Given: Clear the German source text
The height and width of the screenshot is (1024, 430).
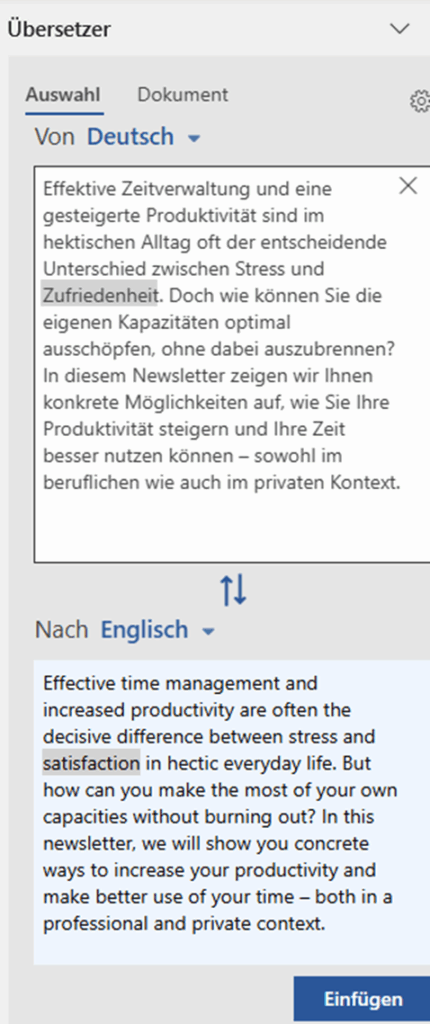Looking at the screenshot, I should point(408,186).
